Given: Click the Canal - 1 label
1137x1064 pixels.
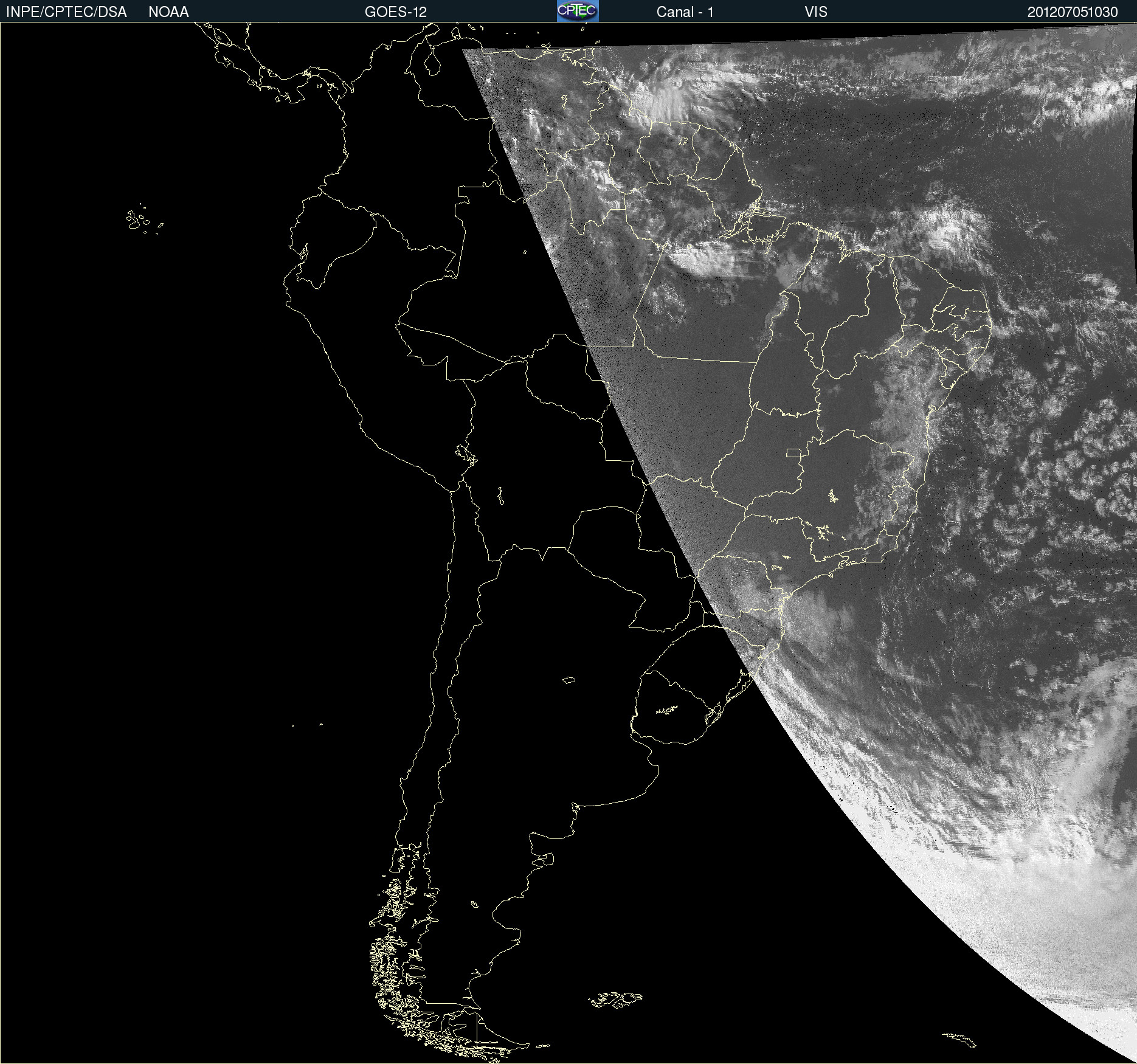Looking at the screenshot, I should coord(685,12).
